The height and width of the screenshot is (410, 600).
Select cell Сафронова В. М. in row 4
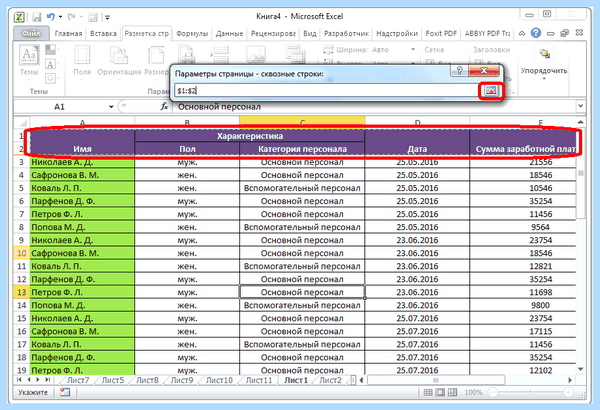coord(82,175)
